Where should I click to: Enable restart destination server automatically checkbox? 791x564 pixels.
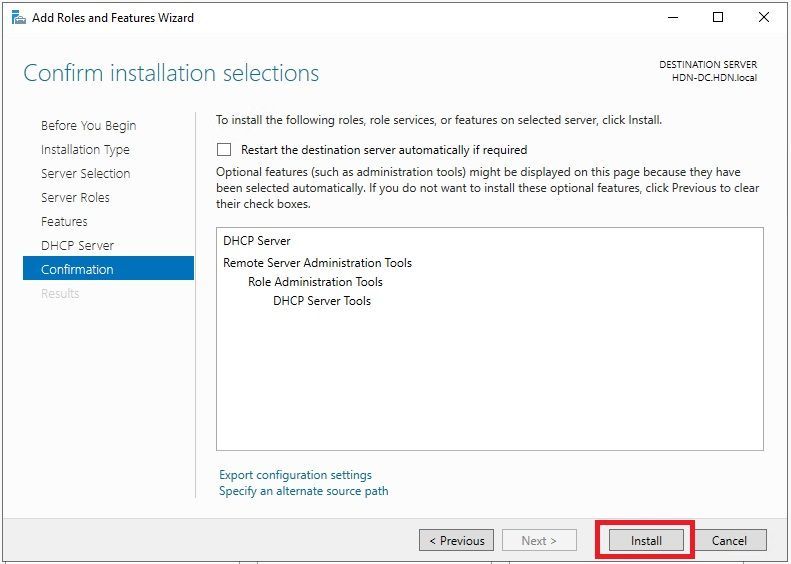[224, 150]
